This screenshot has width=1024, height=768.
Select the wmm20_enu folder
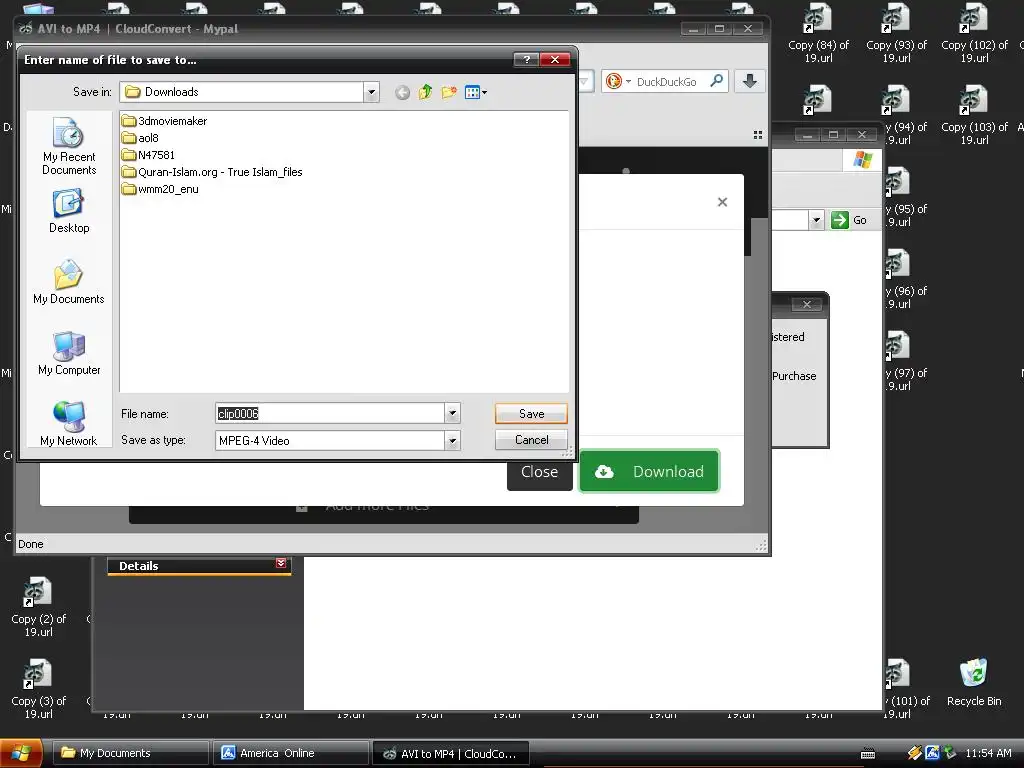click(x=160, y=189)
